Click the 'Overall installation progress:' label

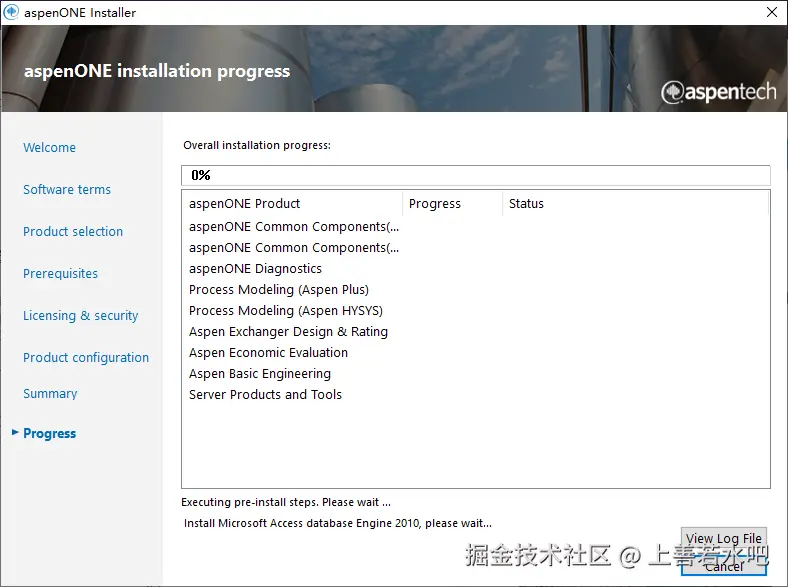[257, 145]
